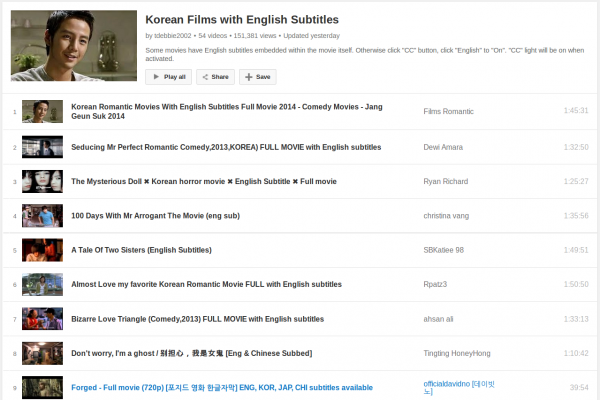Screen dimensions: 600x400
Task: Open Don't worry, I'm a ghost video
Action: tap(191, 353)
